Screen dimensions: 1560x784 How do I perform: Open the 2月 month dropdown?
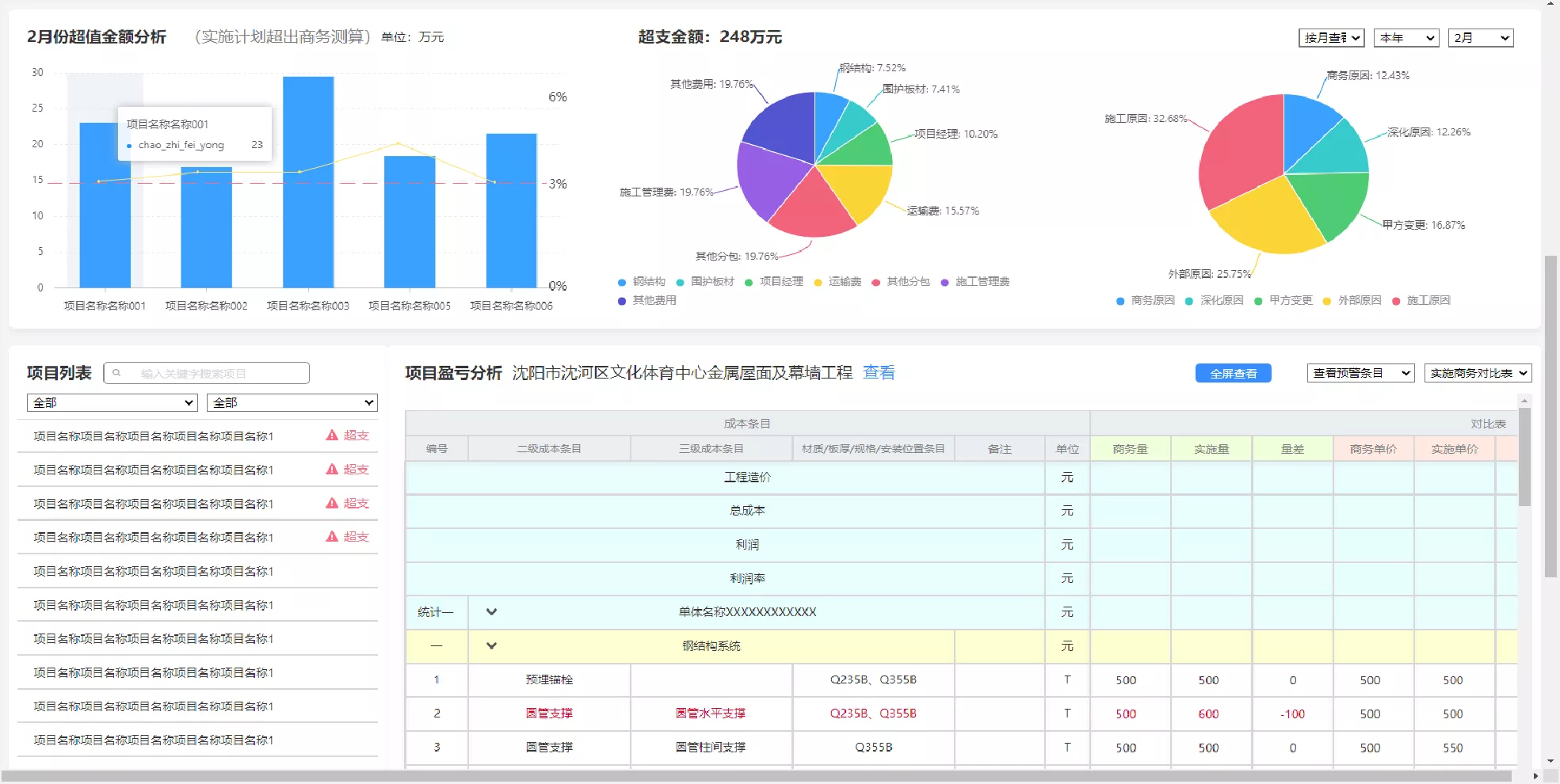(1481, 37)
